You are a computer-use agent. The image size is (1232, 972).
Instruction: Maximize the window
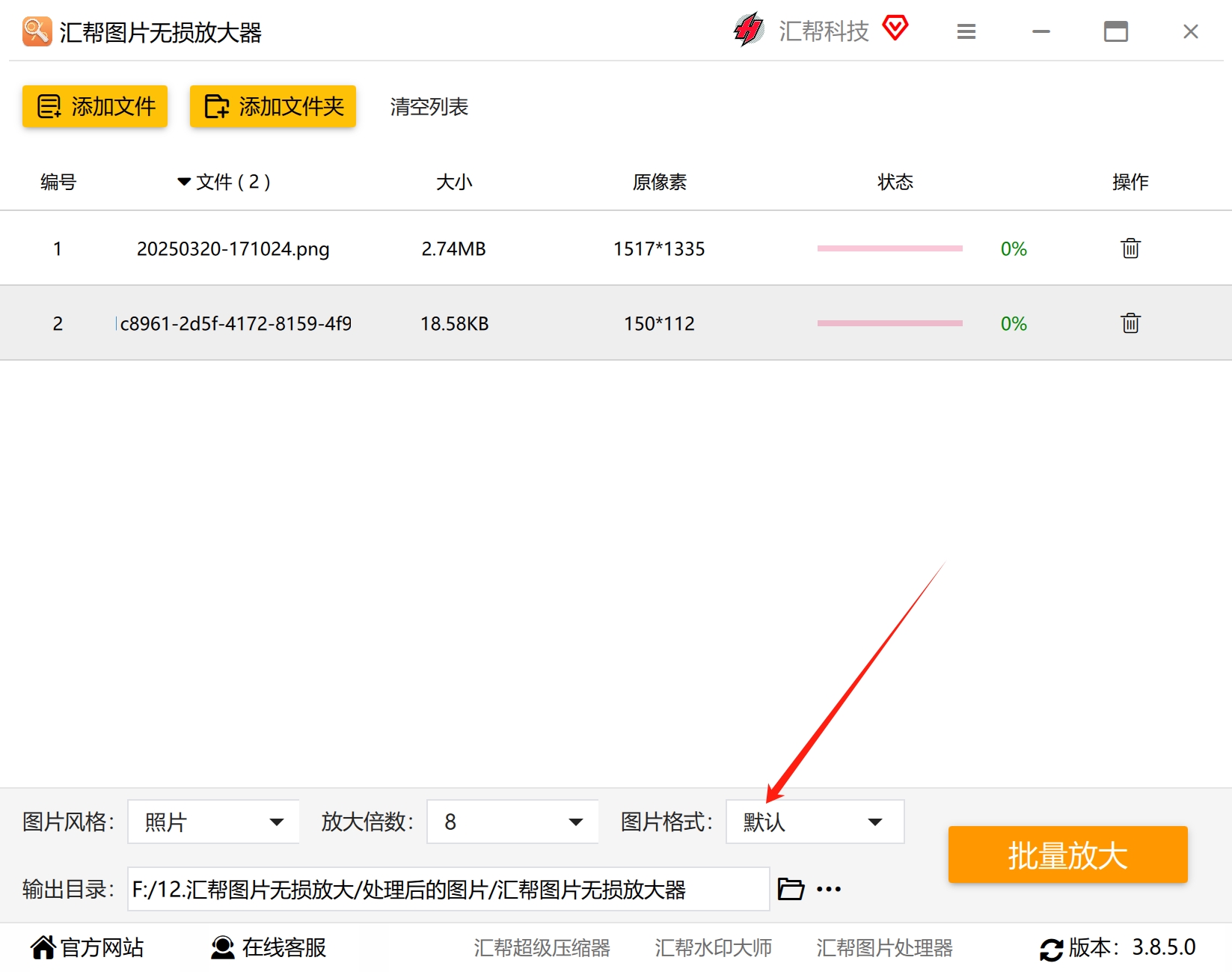tap(1116, 31)
